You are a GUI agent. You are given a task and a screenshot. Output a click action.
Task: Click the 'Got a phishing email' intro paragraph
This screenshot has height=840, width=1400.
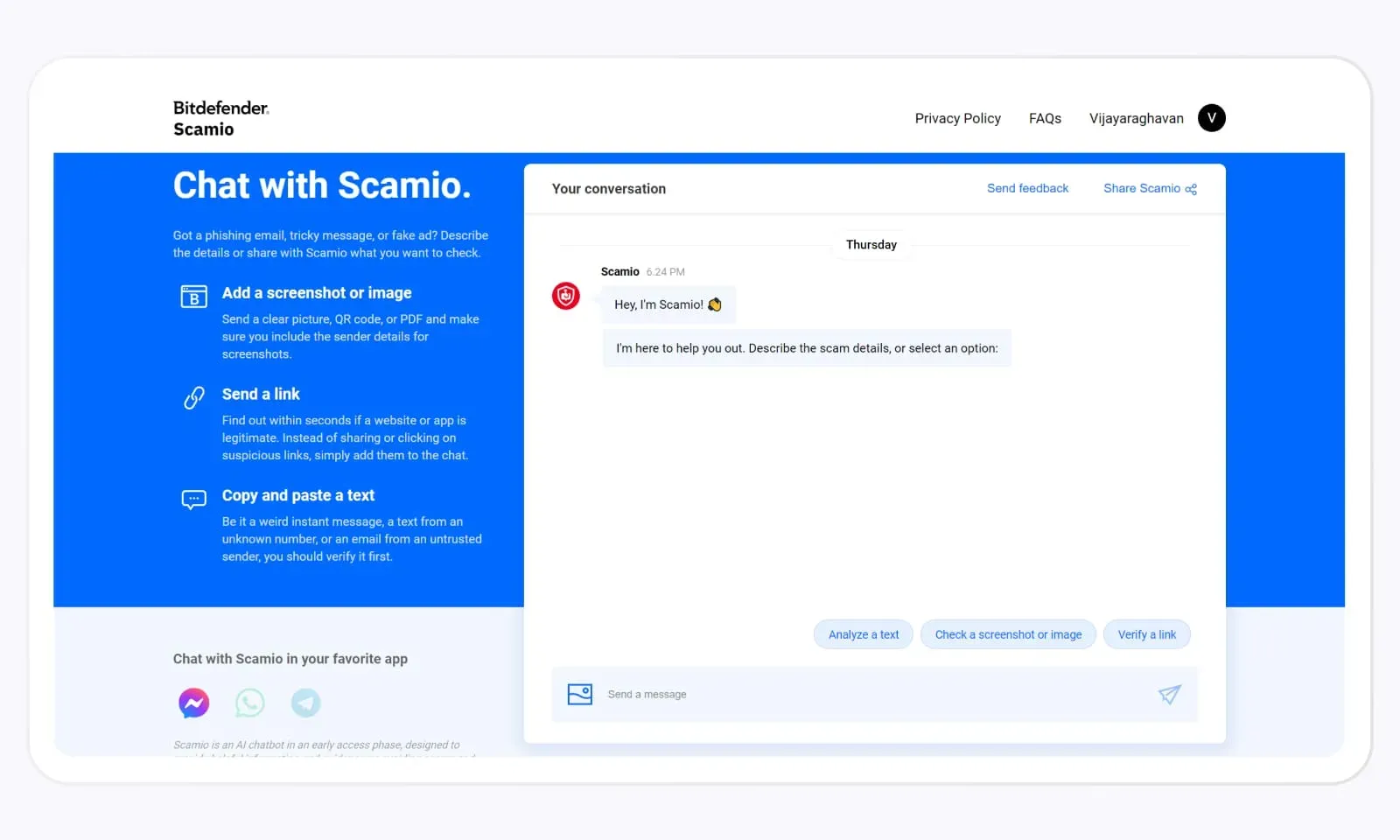coord(331,244)
